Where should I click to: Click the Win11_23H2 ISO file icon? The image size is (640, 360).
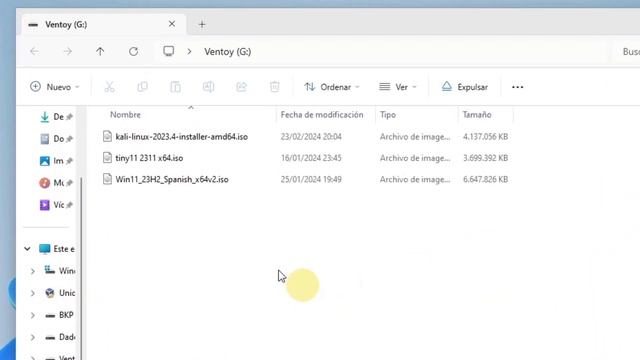[107, 179]
